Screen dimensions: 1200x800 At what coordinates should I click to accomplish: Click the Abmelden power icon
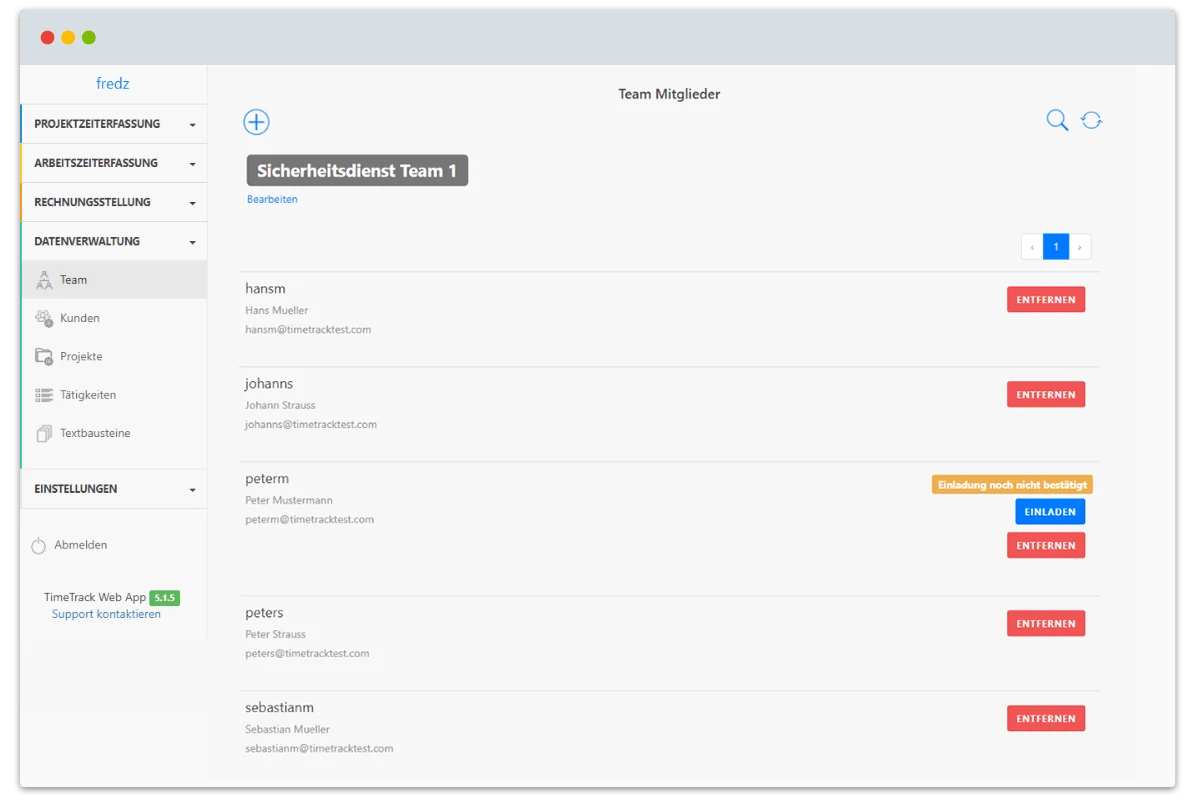[39, 546]
